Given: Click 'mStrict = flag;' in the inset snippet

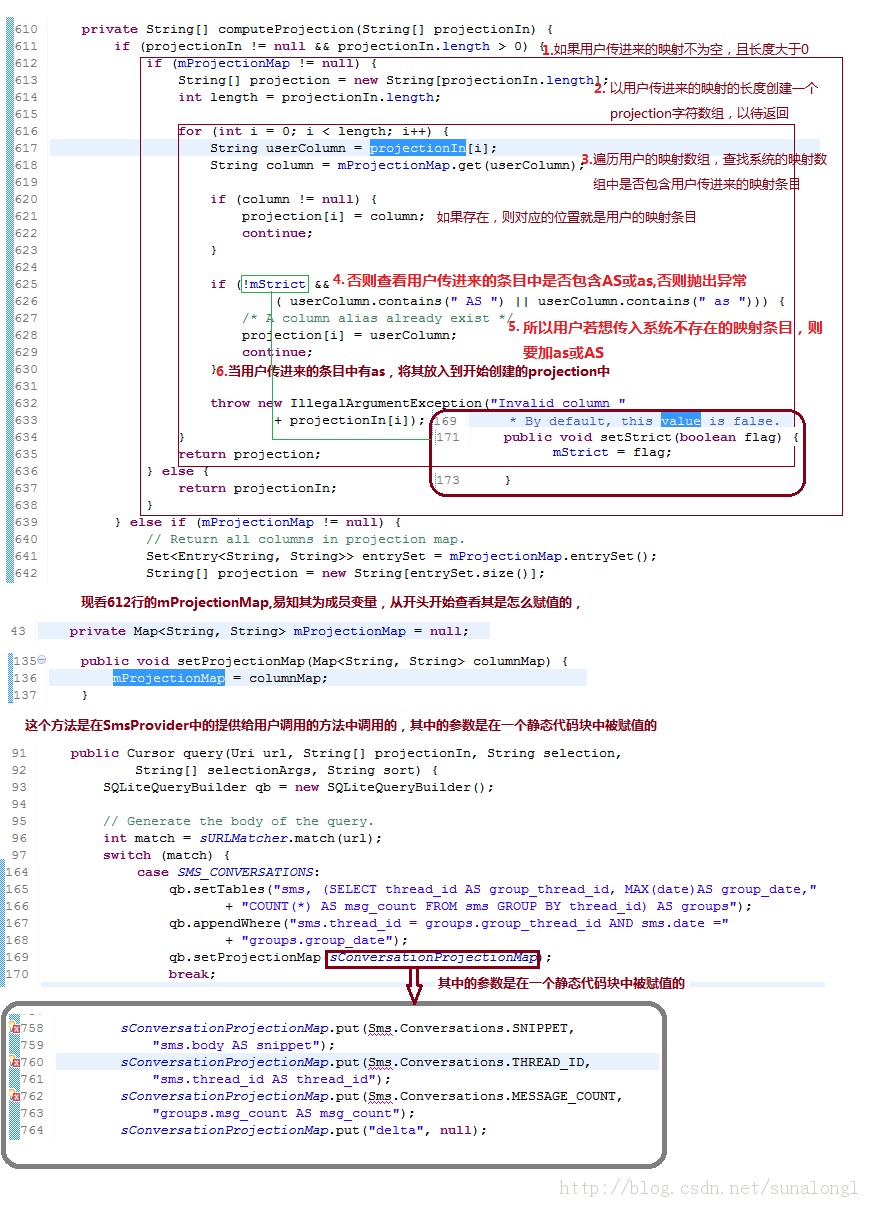Looking at the screenshot, I should point(613,452).
